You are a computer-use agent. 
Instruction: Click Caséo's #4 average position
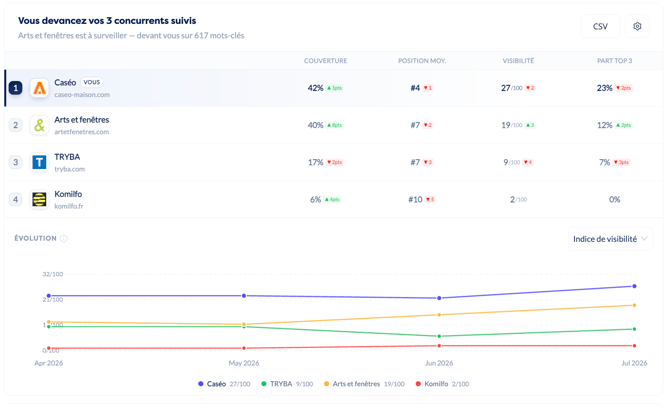[415, 88]
